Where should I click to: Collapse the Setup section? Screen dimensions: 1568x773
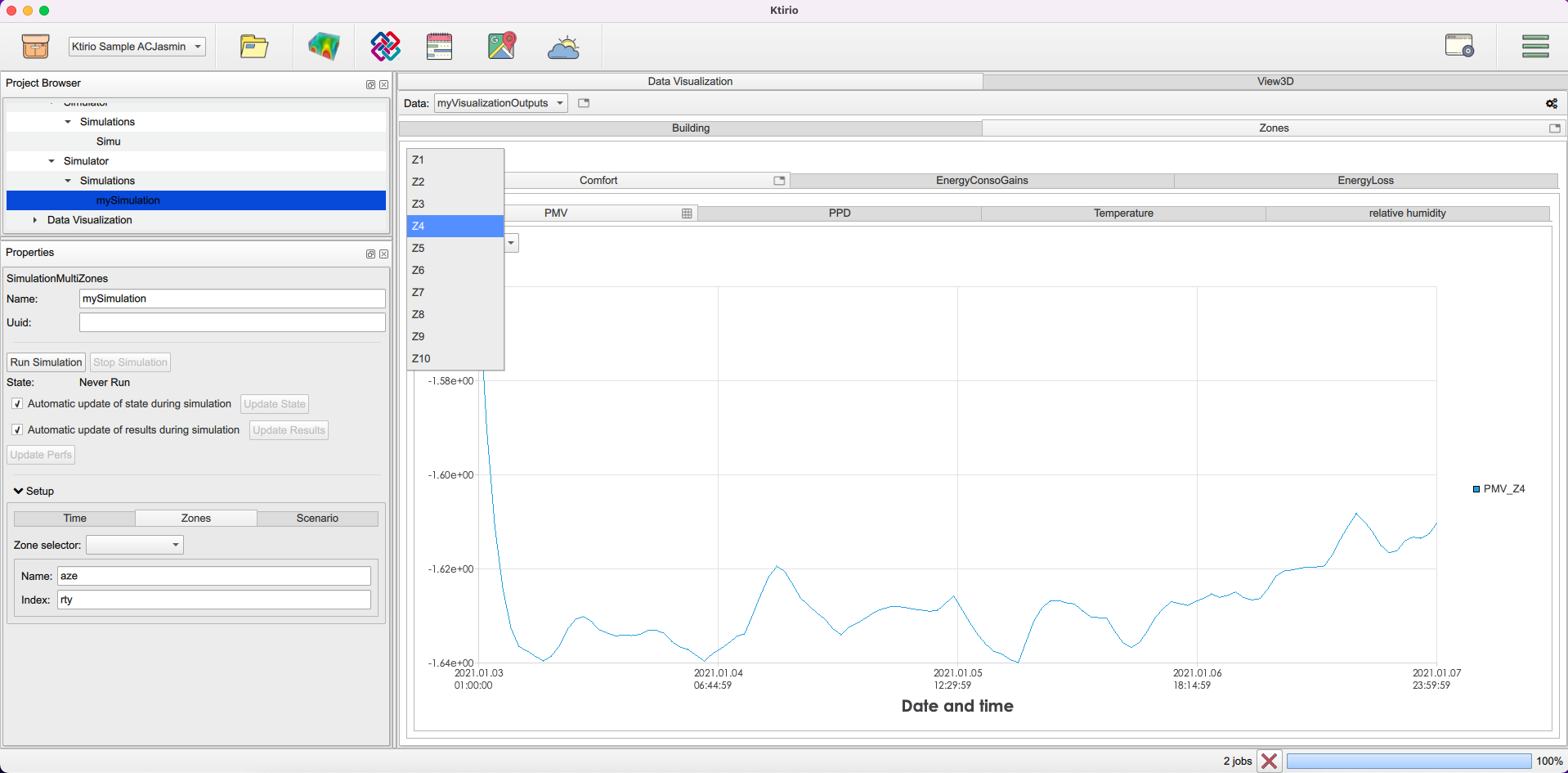[x=19, y=491]
